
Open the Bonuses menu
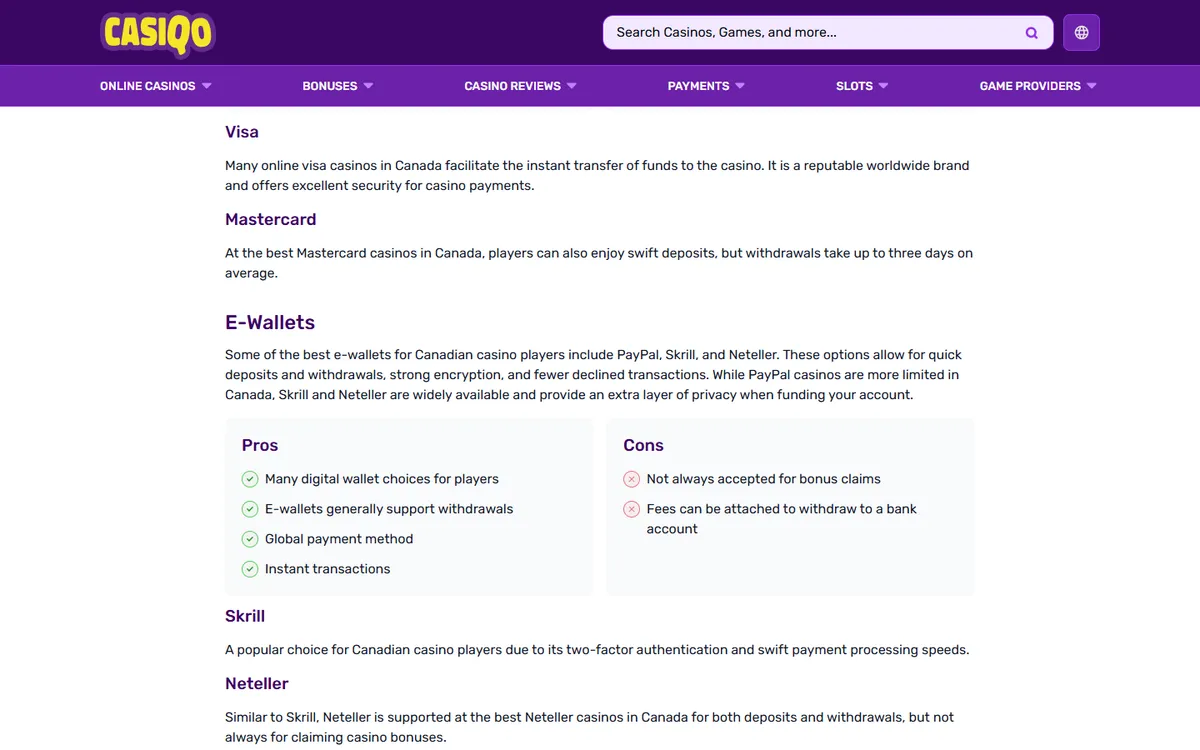point(338,86)
